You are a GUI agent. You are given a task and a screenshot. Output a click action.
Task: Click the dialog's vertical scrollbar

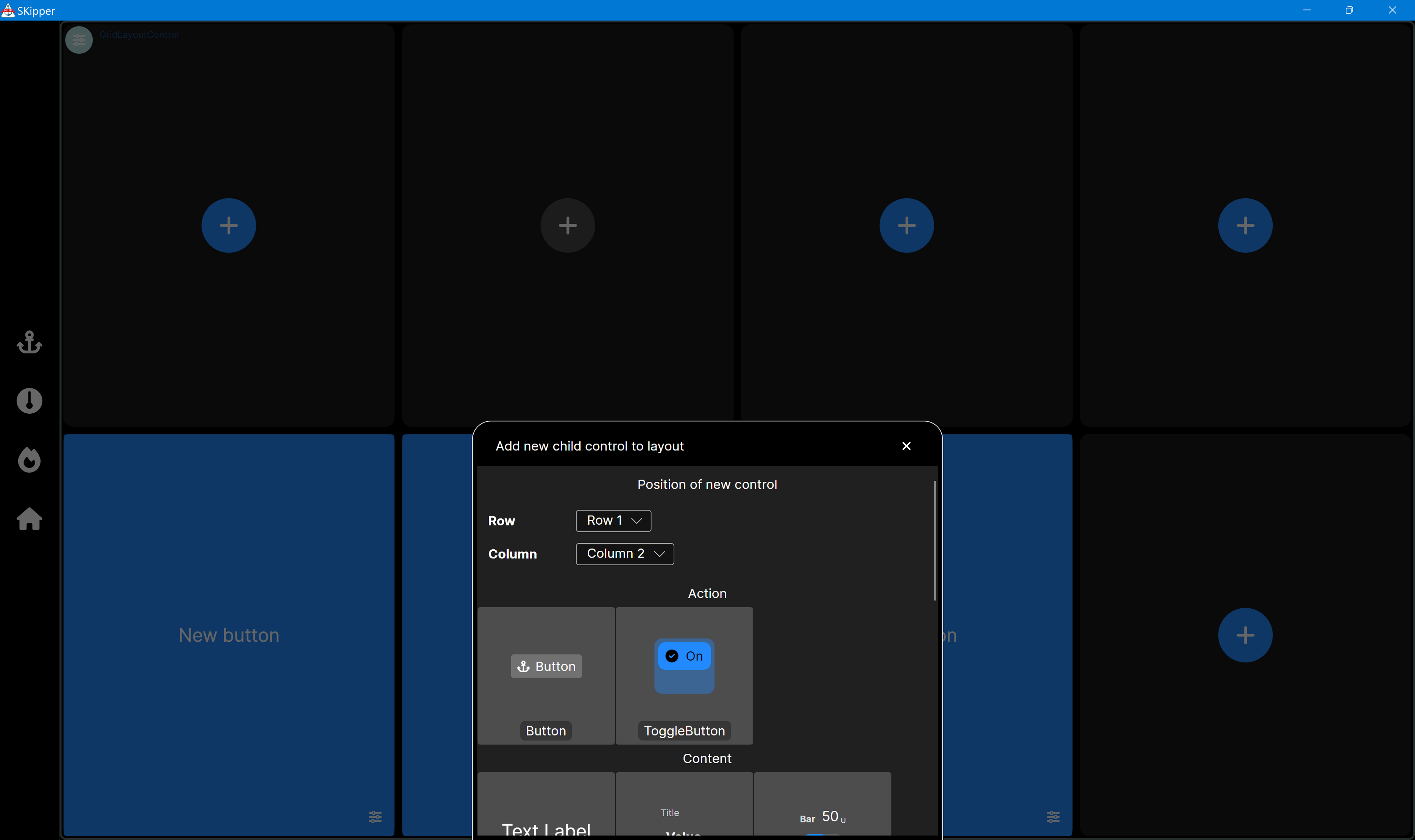pos(934,541)
